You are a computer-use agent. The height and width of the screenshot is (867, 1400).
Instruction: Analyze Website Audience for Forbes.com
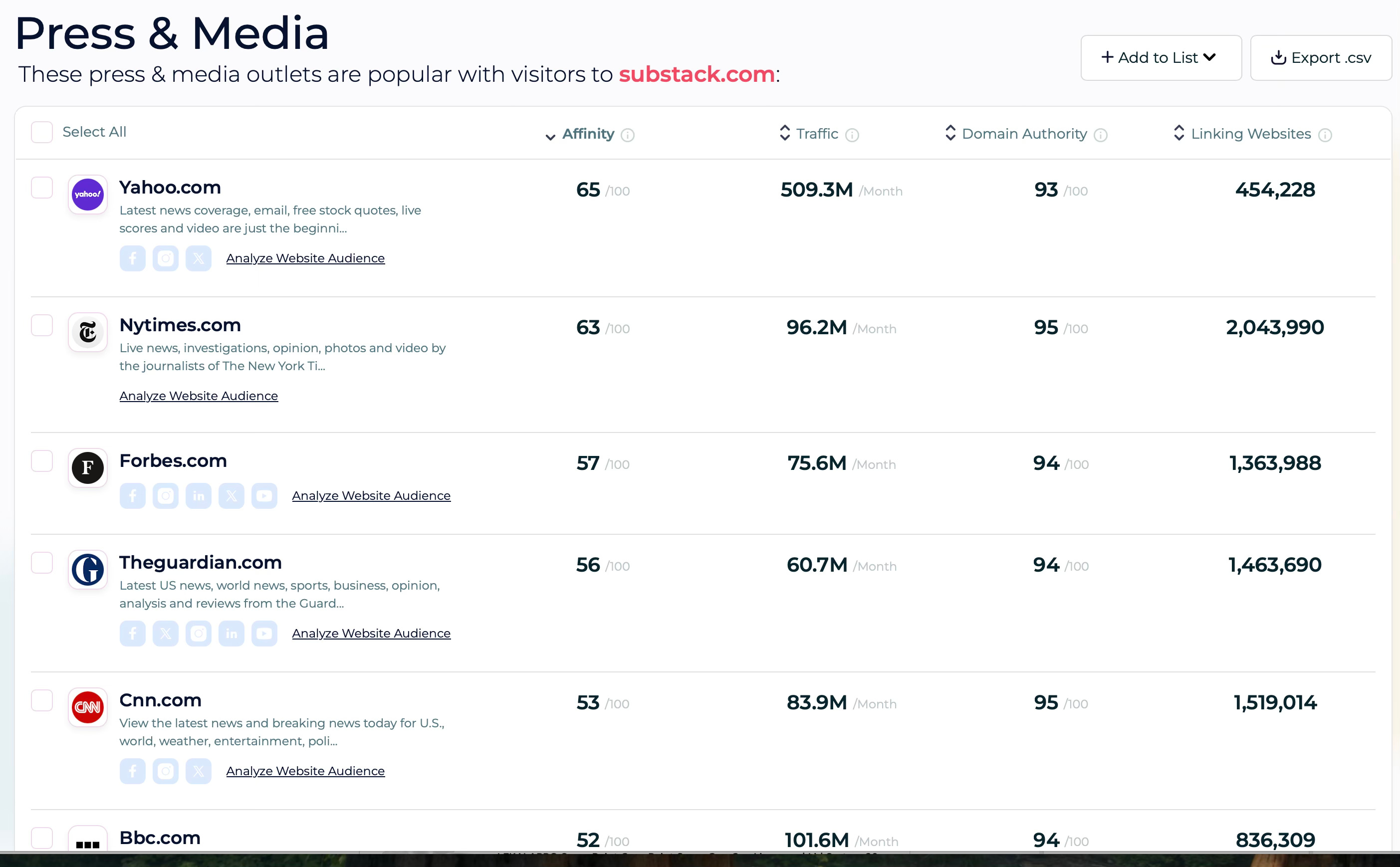click(372, 496)
